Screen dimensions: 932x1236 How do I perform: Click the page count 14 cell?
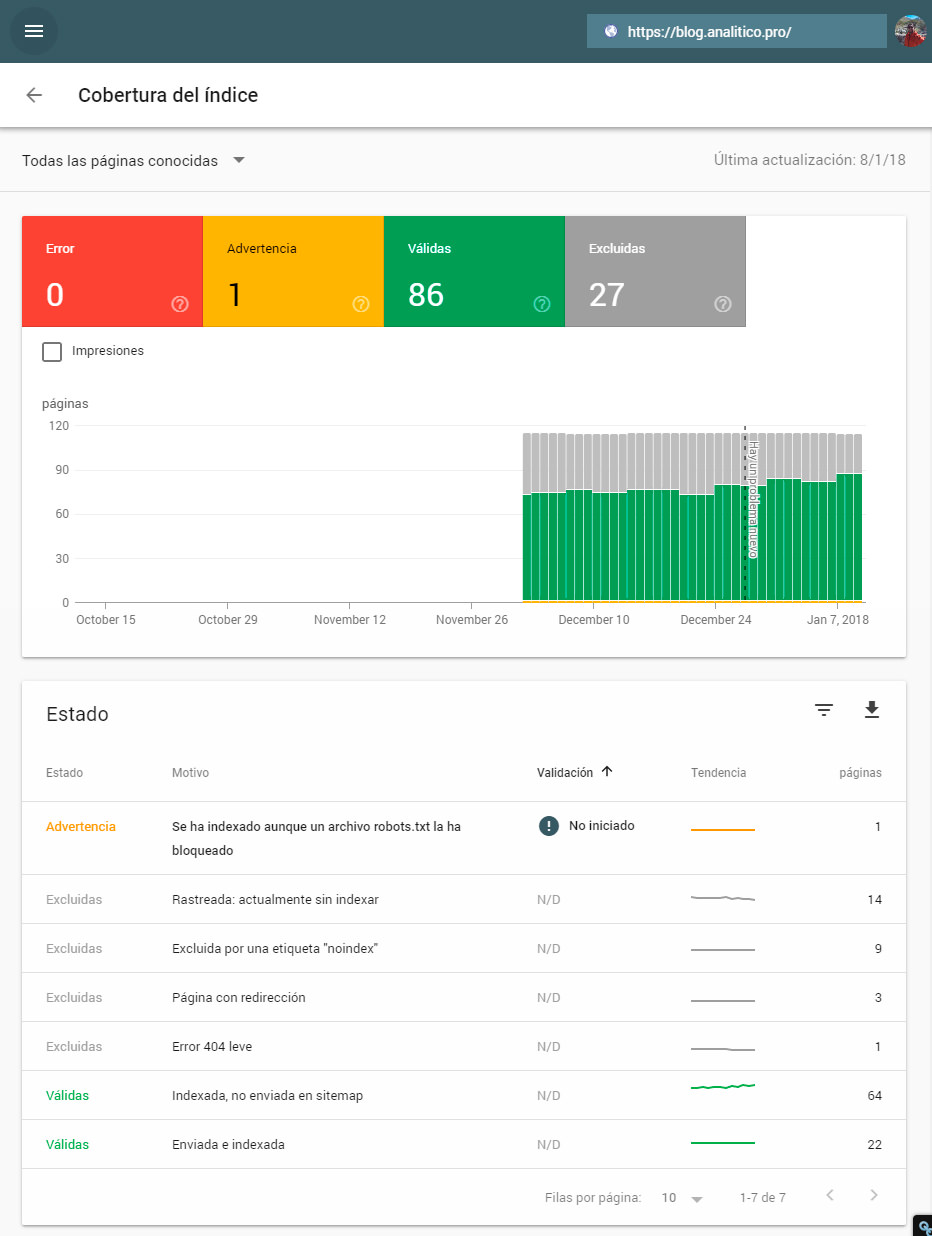pos(874,899)
